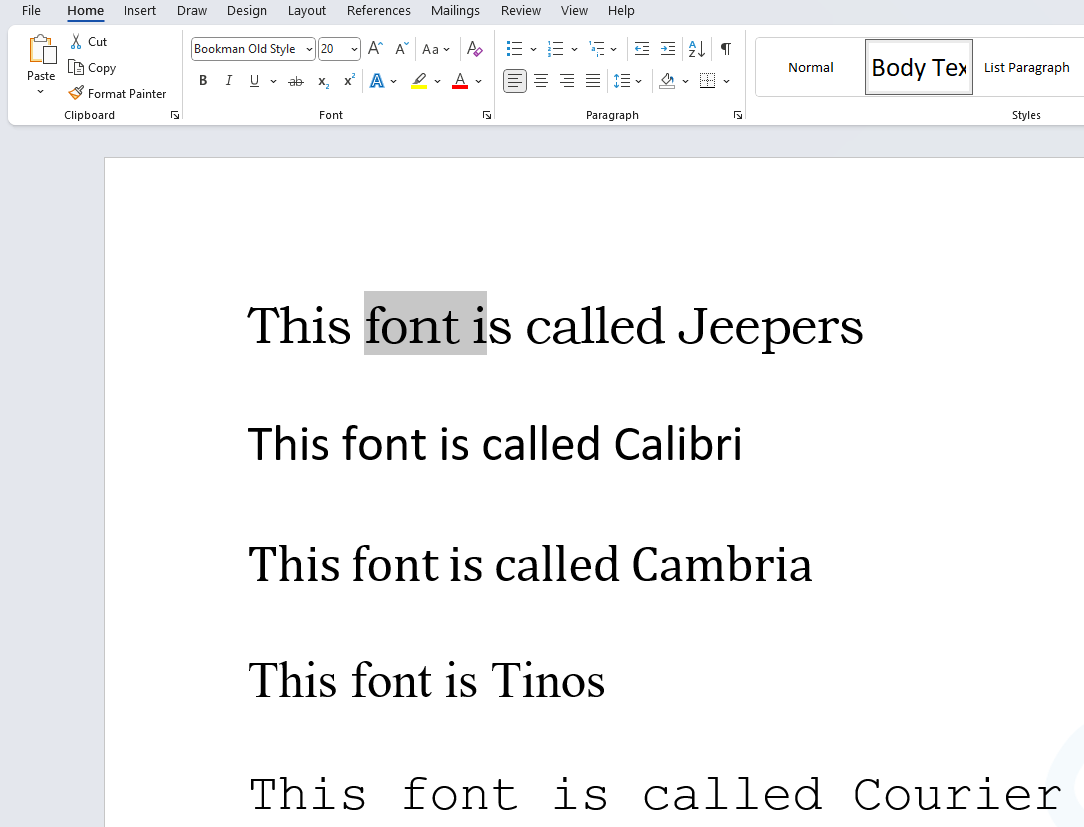The width and height of the screenshot is (1084, 827).
Task: Apply the red font color swatch
Action: coord(460,81)
